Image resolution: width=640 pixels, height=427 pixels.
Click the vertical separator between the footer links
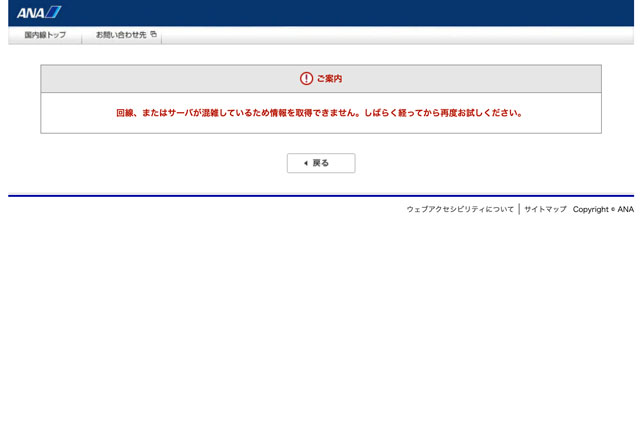pyautogui.click(x=519, y=209)
